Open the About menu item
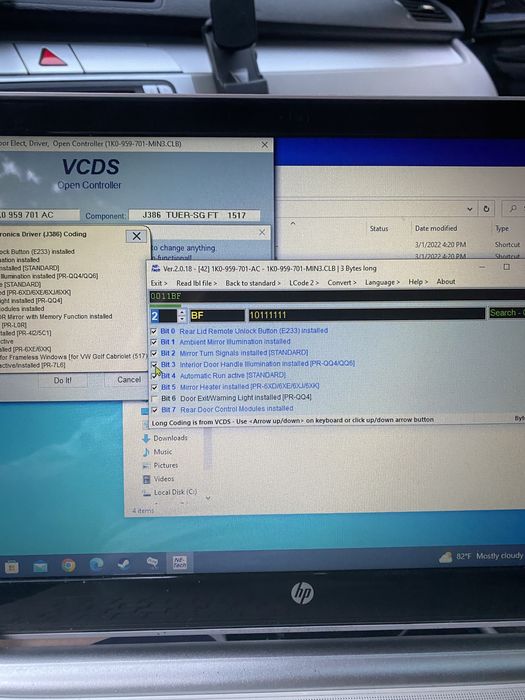 pyautogui.click(x=446, y=281)
